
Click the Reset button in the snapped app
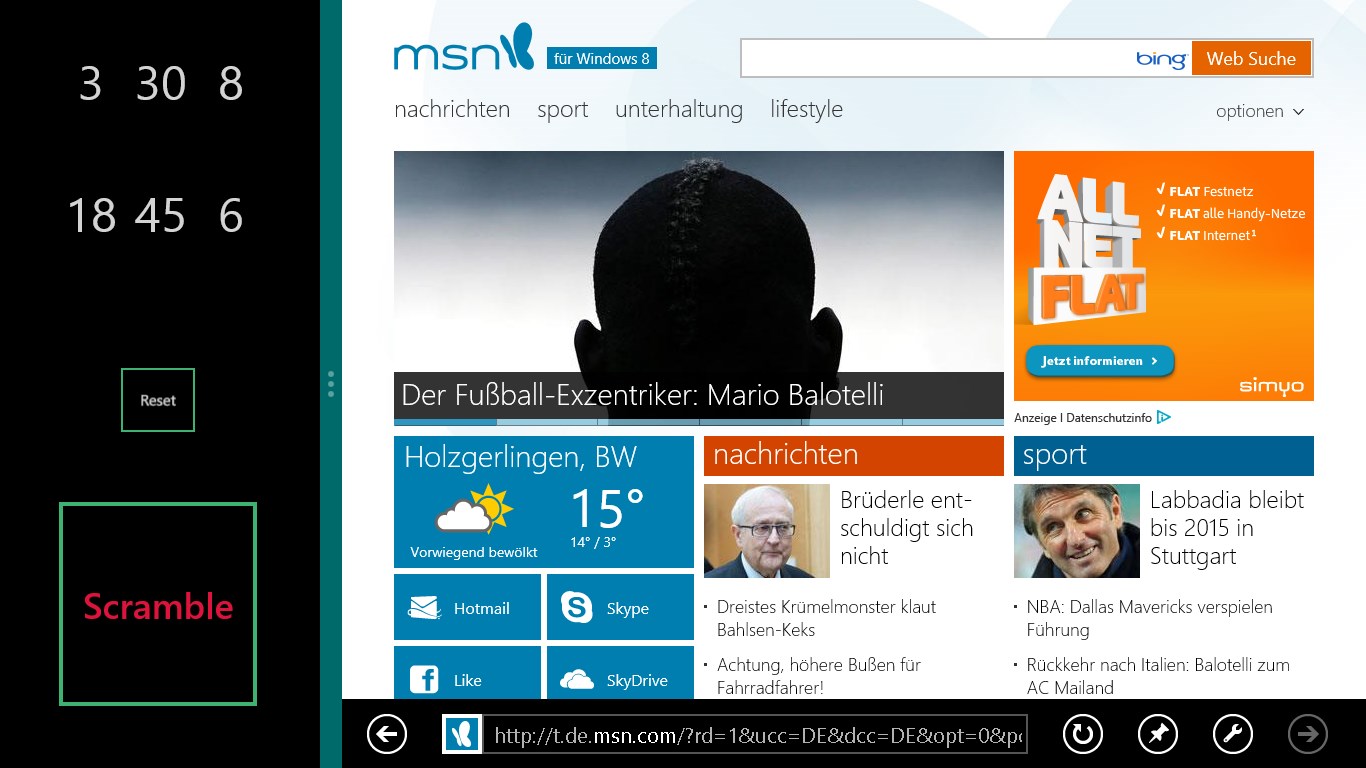(158, 400)
